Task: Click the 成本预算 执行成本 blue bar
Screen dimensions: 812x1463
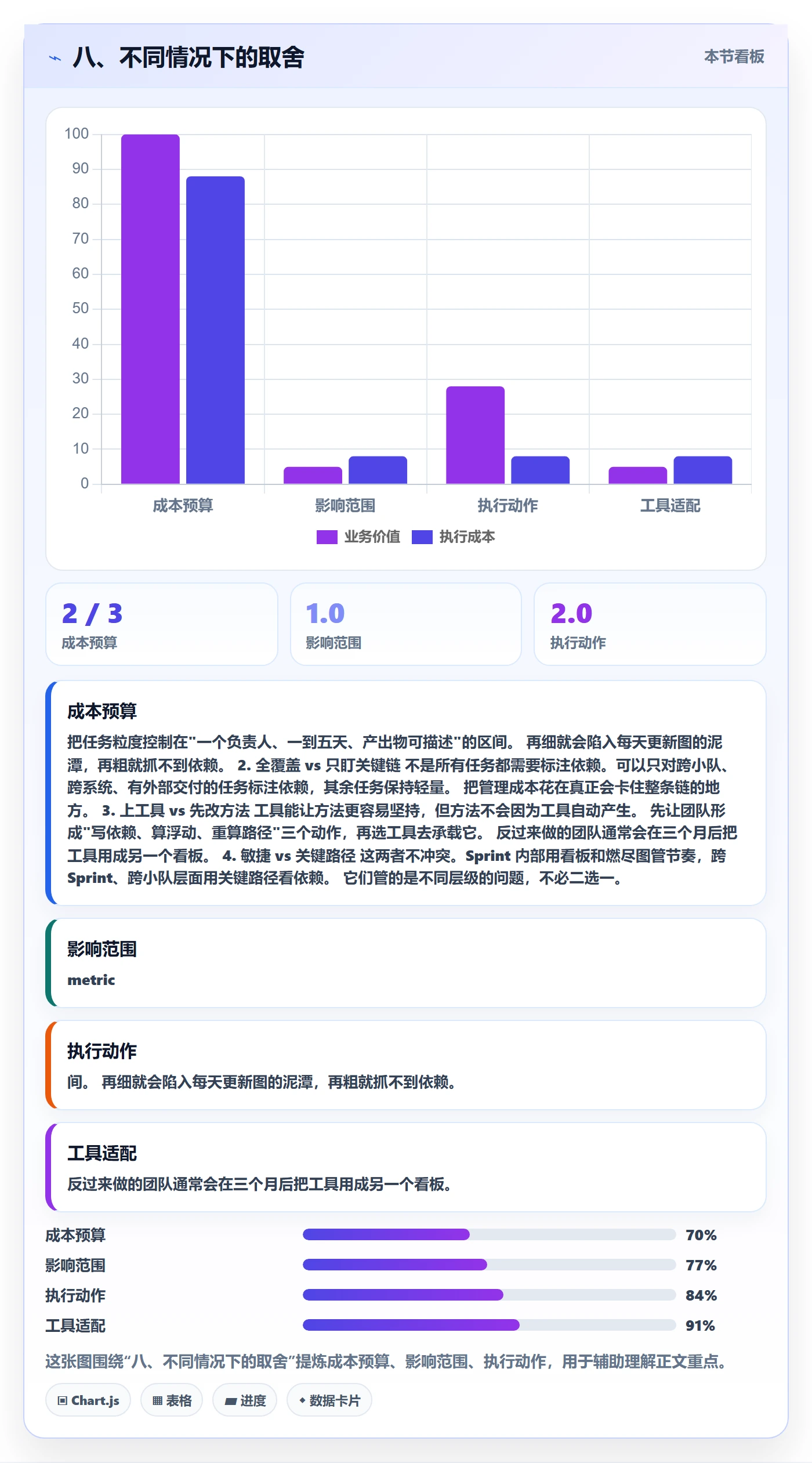Action: click(215, 330)
